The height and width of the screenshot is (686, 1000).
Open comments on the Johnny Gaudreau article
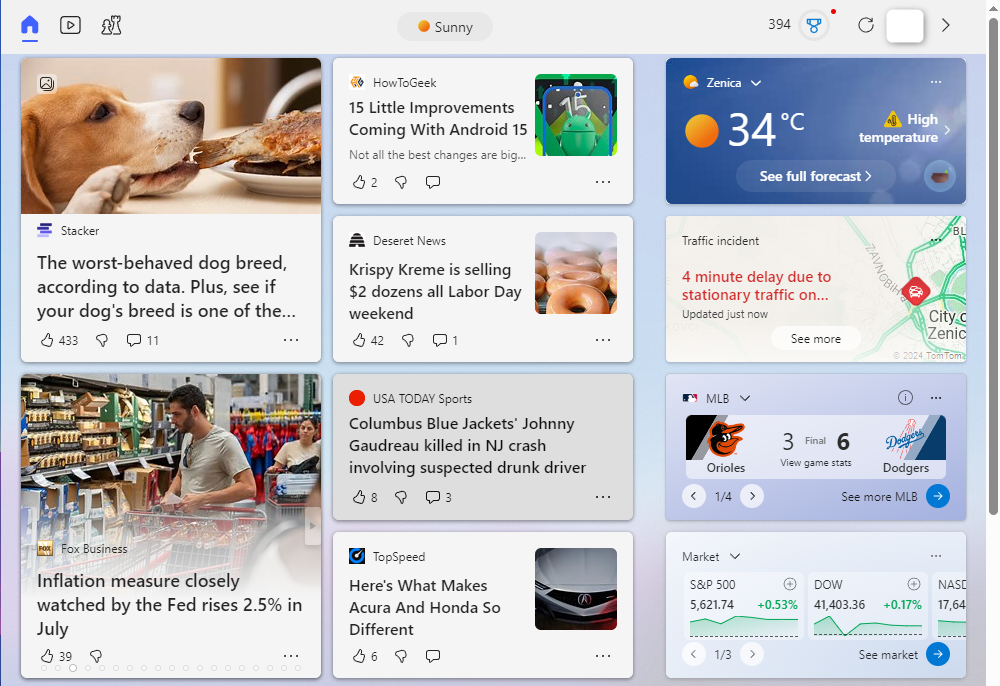click(x=433, y=497)
